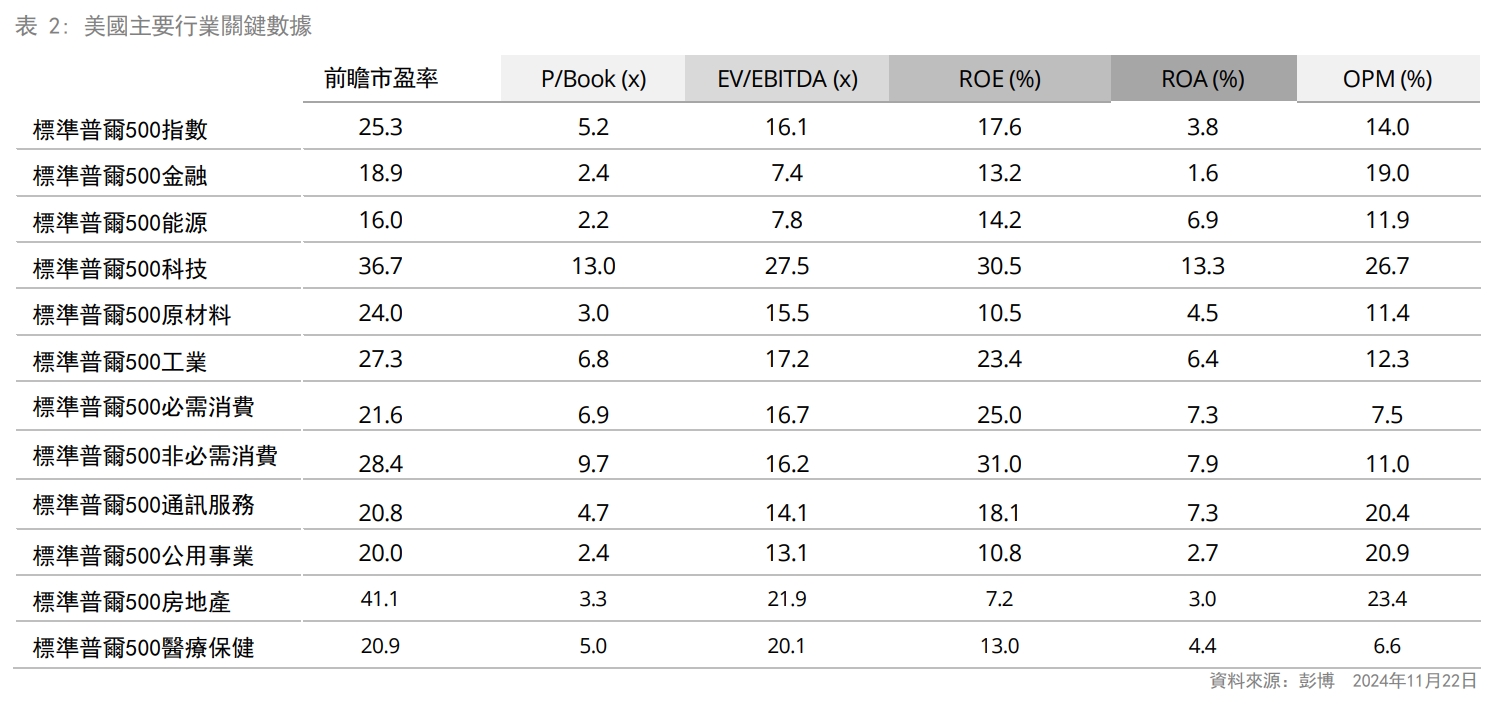This screenshot has height=711, width=1494.
Task: Select the 27.5 EV/EBITDA value
Action: click(787, 266)
